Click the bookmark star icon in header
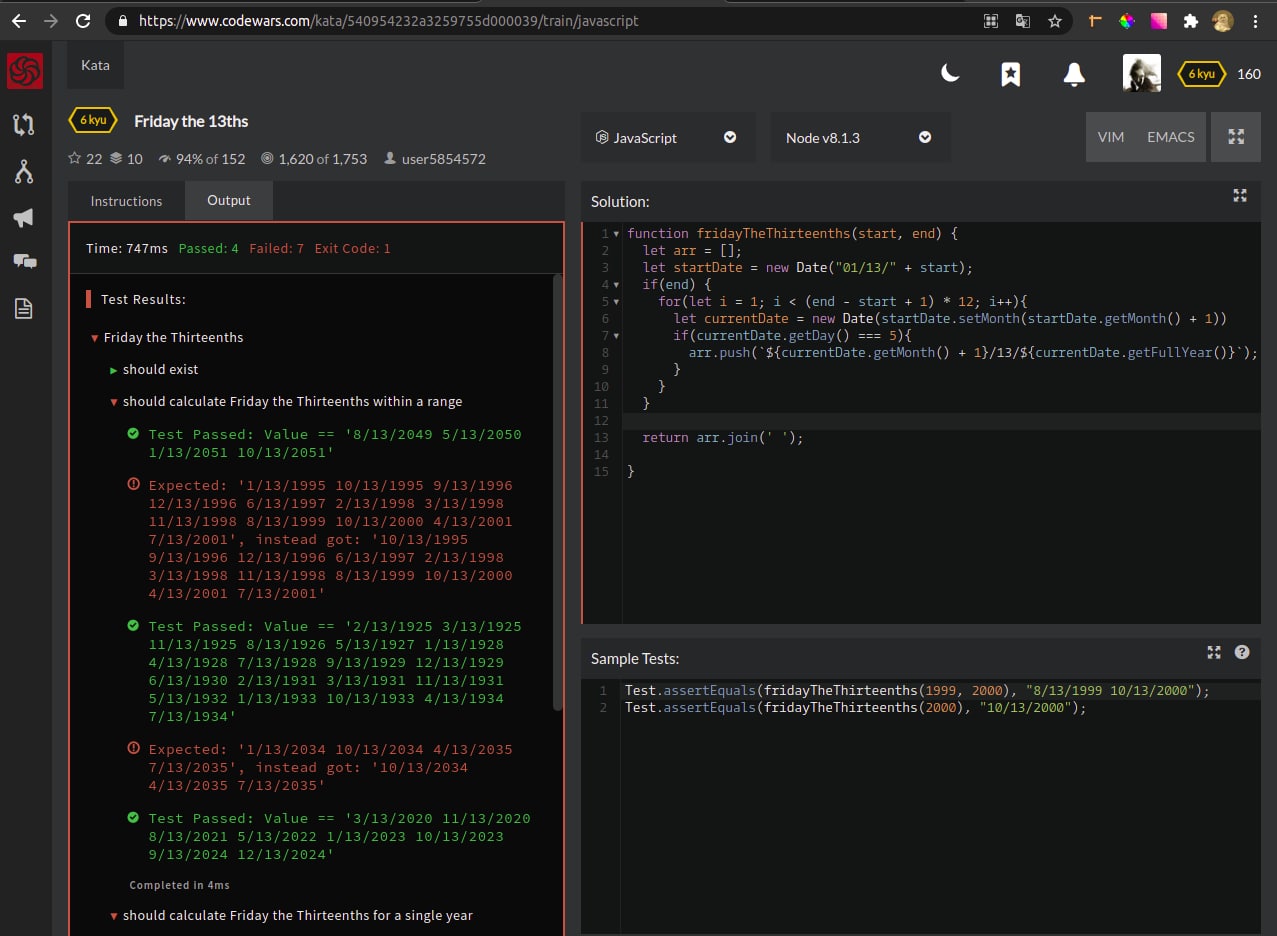Image resolution: width=1277 pixels, height=936 pixels. 1011,74
